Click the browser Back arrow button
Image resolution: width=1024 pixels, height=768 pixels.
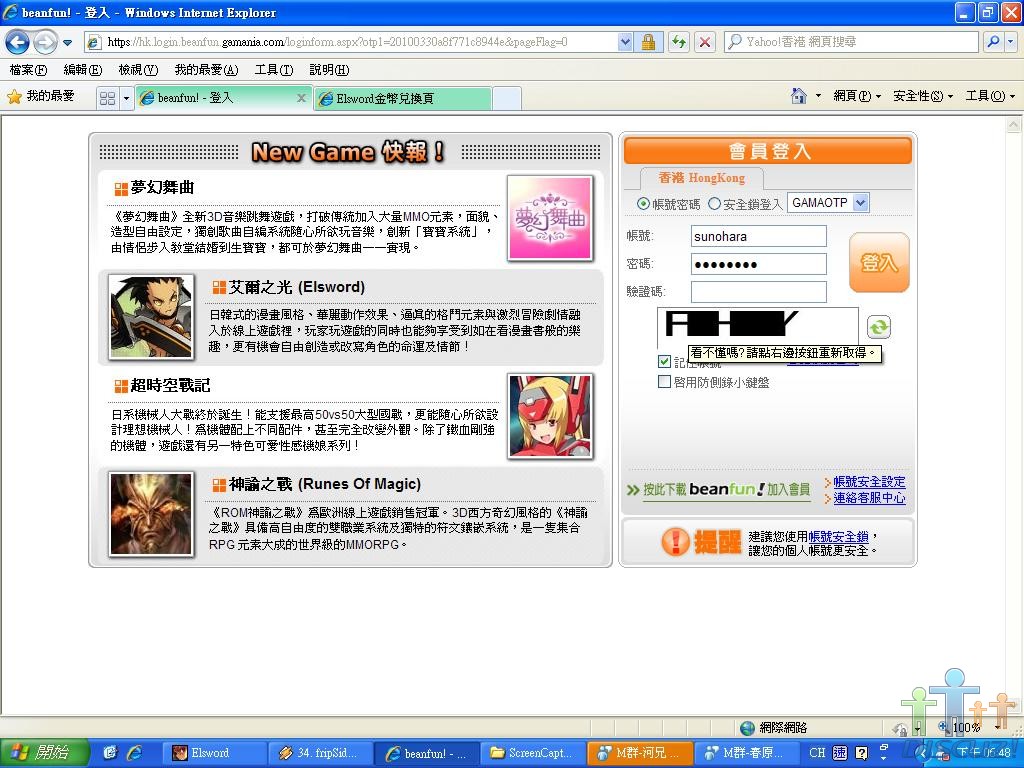18,42
